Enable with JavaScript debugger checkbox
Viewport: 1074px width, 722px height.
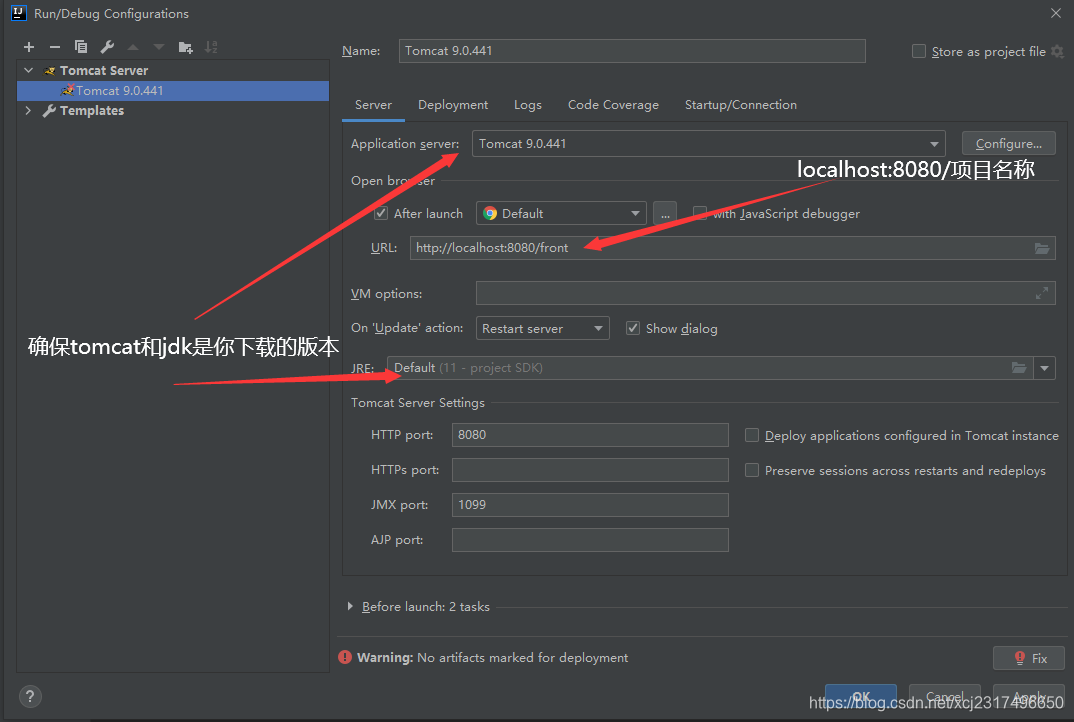point(700,213)
